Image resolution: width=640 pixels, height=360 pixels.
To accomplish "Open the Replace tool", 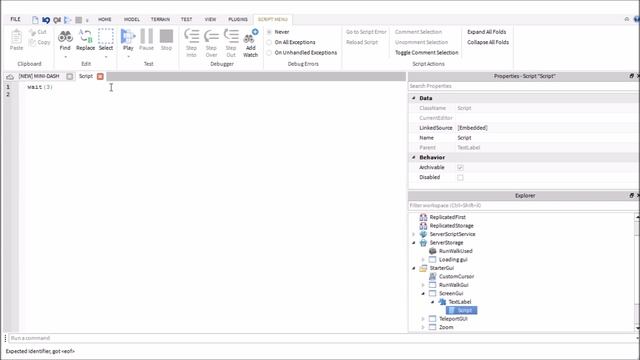I will point(86,36).
